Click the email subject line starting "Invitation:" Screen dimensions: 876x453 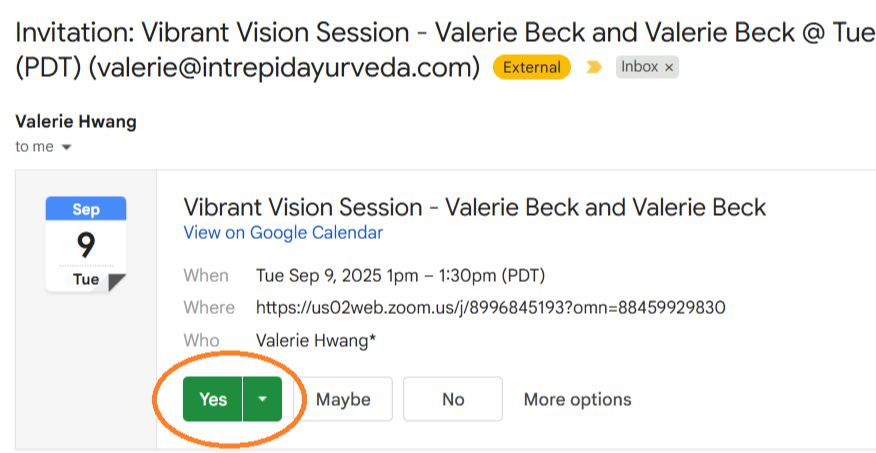point(440,32)
